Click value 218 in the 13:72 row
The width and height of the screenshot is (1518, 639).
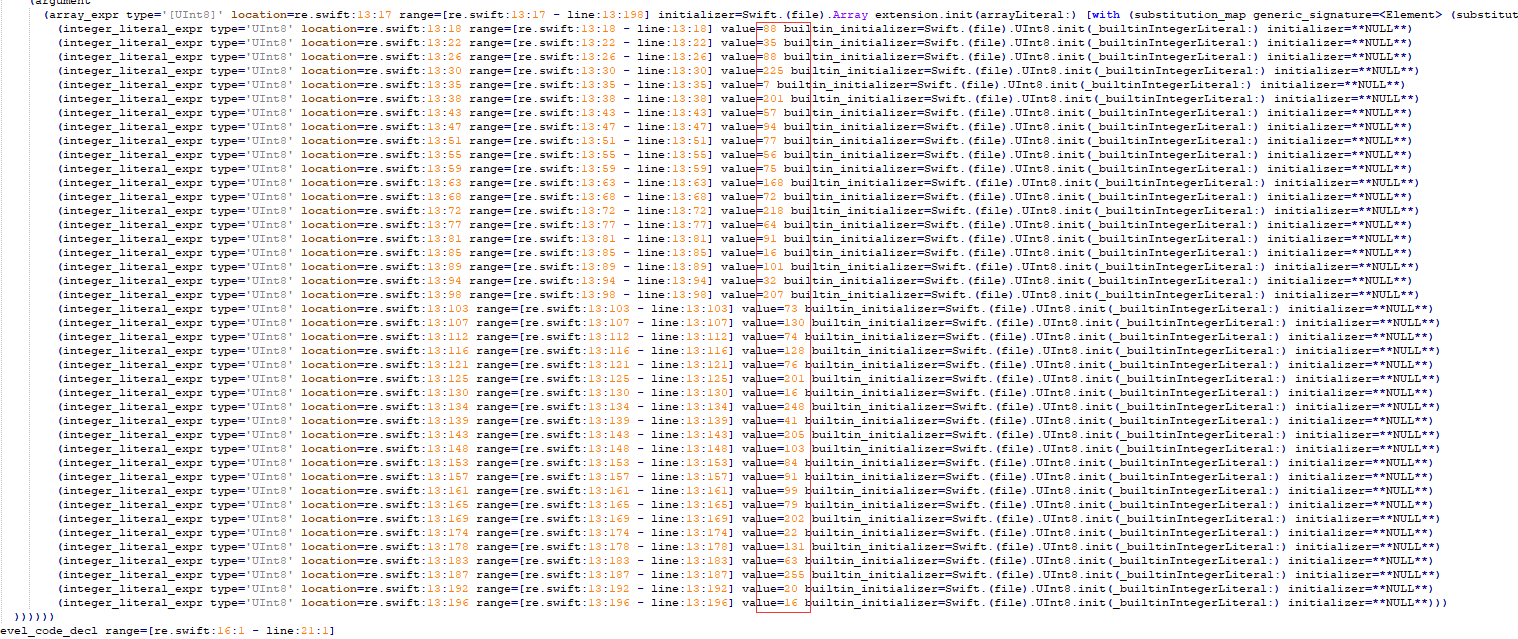click(x=773, y=211)
